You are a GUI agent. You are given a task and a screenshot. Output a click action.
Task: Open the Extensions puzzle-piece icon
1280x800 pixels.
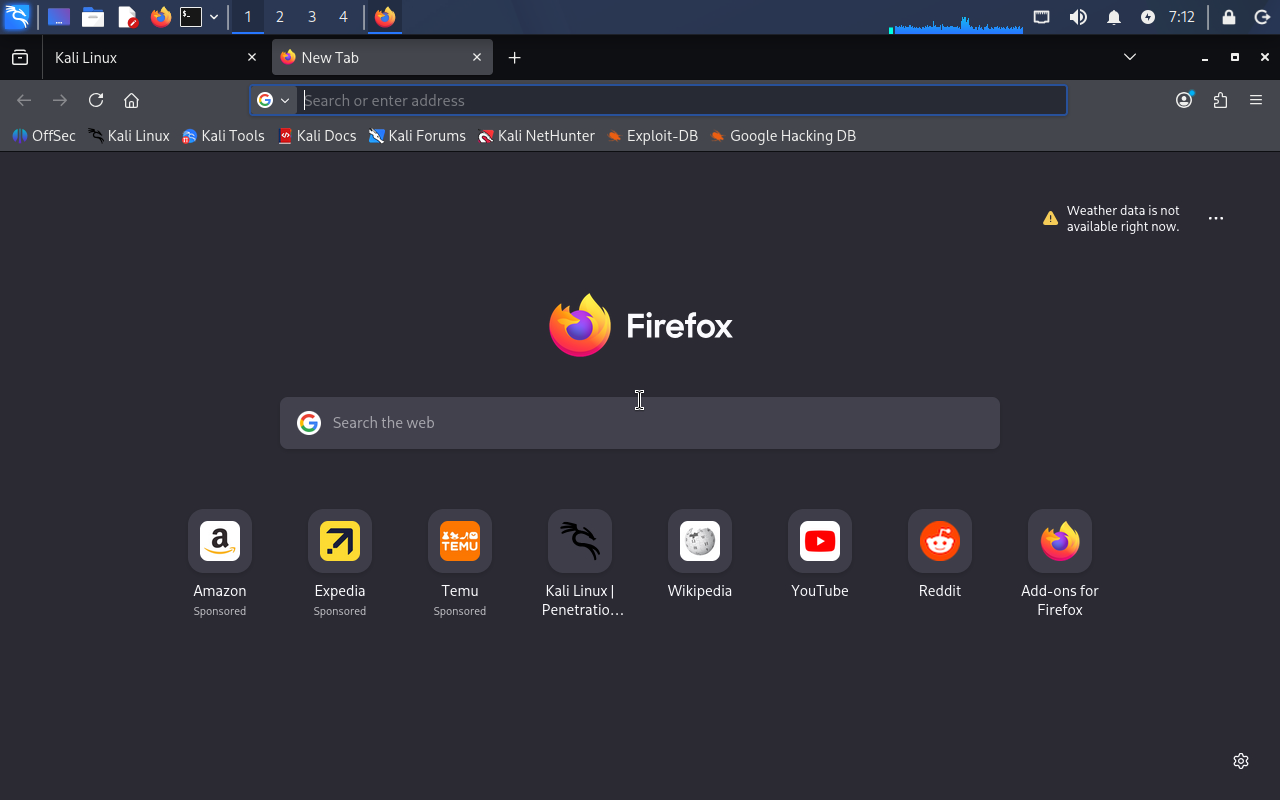pyautogui.click(x=1220, y=100)
